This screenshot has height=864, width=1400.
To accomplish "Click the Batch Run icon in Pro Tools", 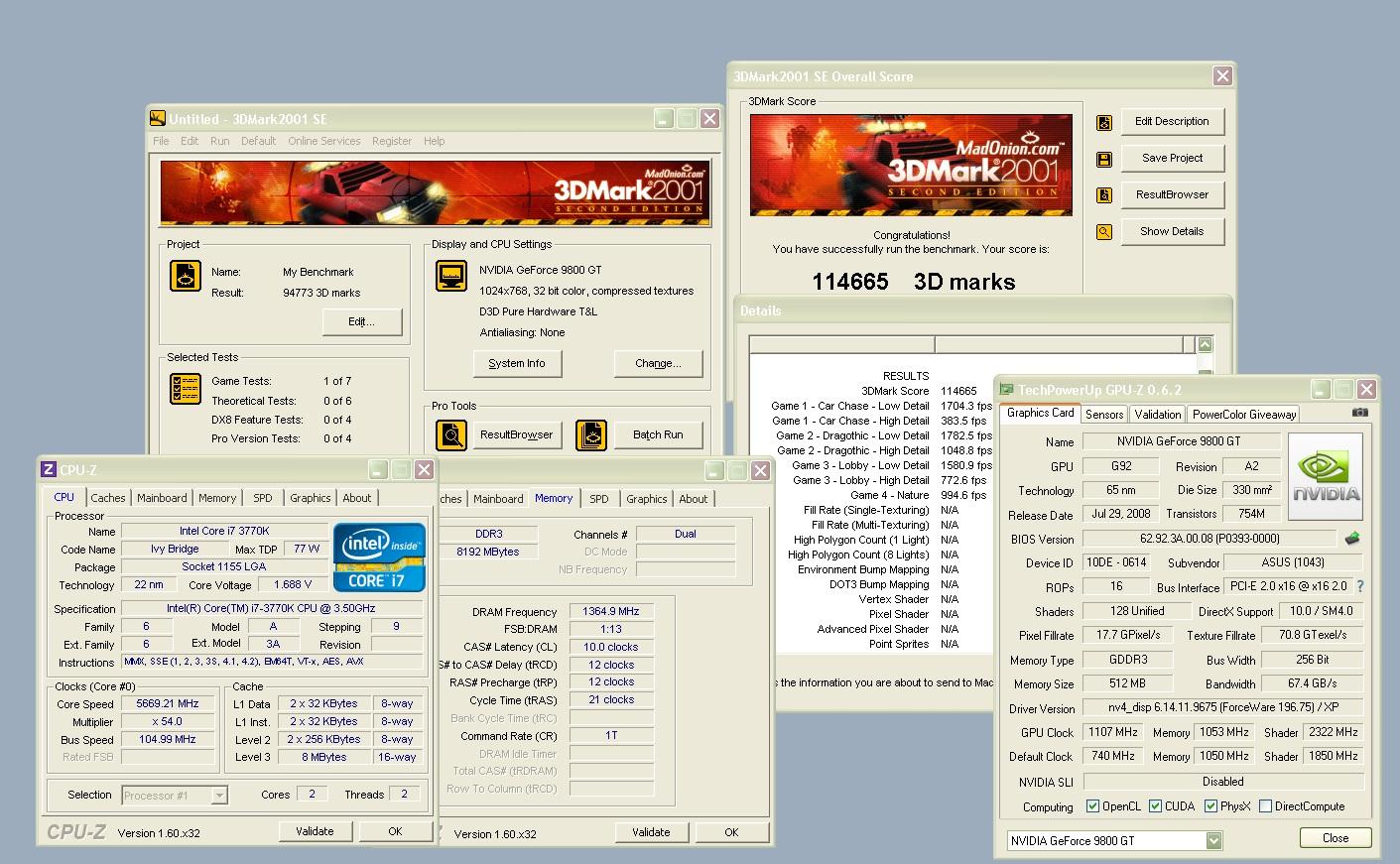I will 591,434.
